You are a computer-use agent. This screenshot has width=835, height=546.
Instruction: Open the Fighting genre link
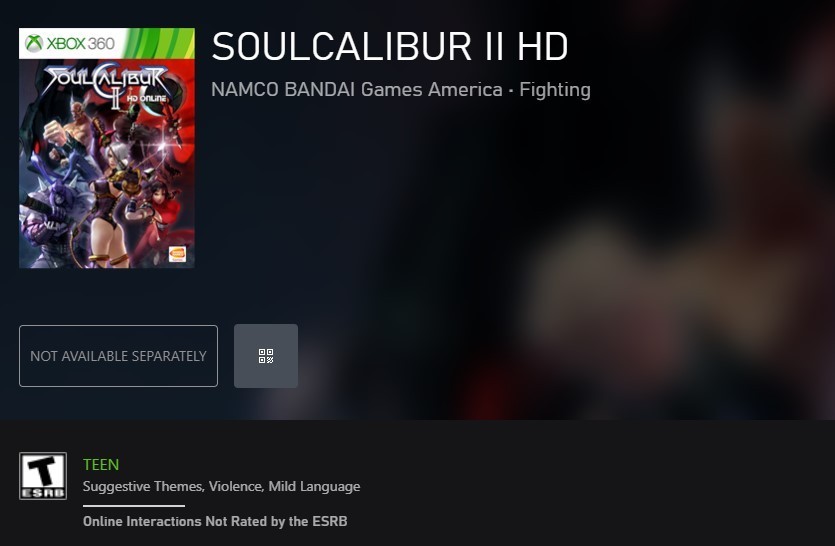click(x=555, y=89)
